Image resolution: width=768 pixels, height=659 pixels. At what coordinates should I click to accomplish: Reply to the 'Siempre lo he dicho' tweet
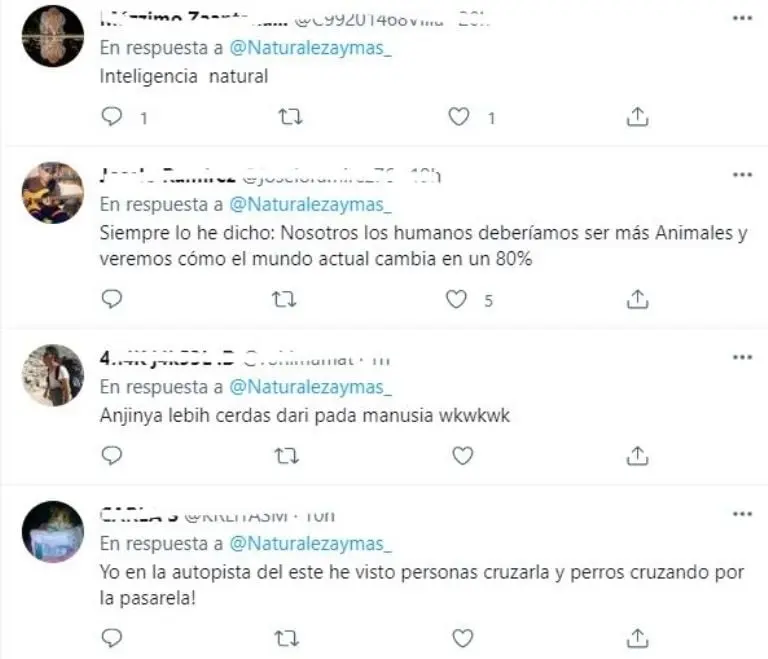pos(112,299)
